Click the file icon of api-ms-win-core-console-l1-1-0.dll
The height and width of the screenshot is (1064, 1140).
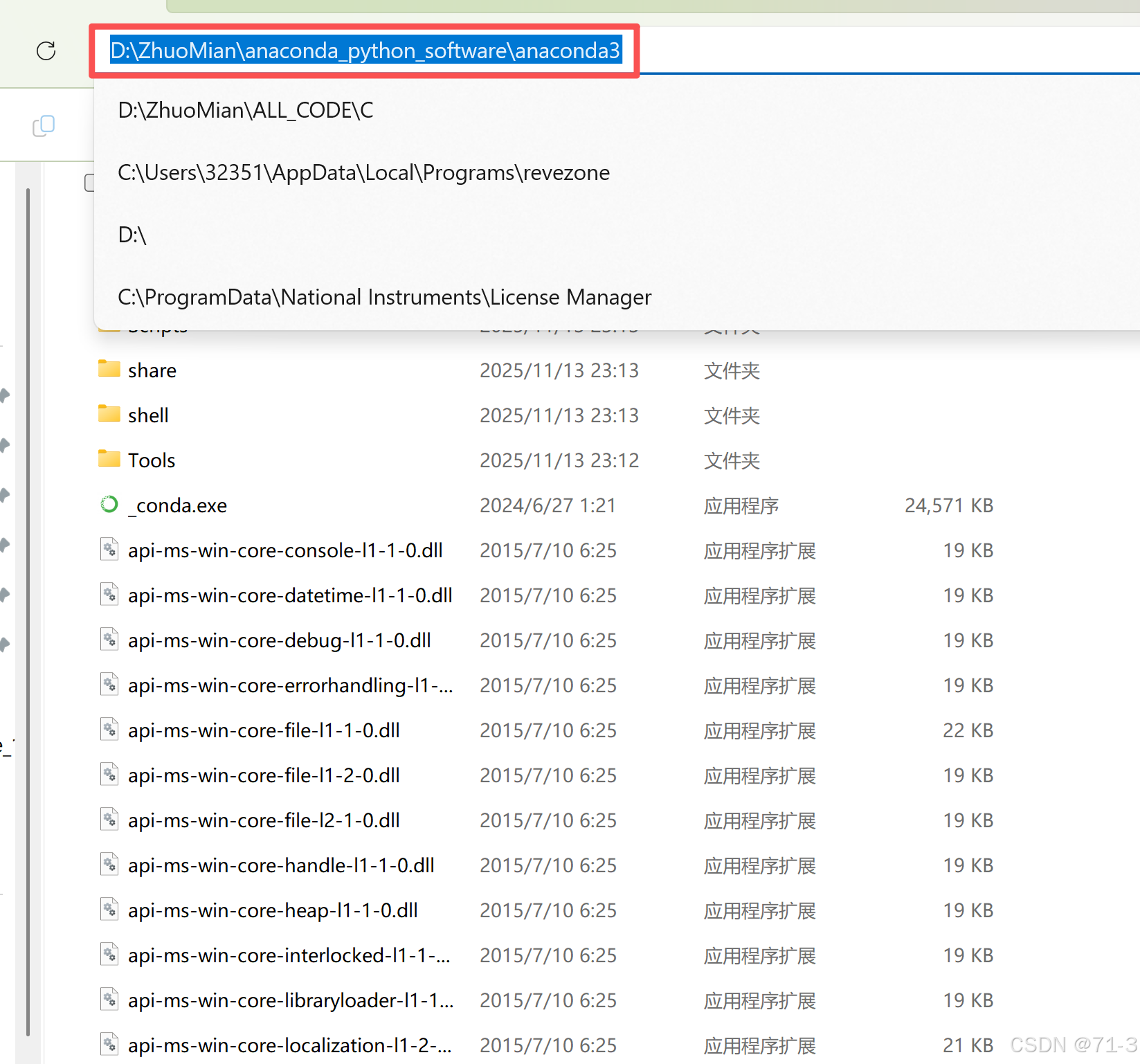coord(109,549)
